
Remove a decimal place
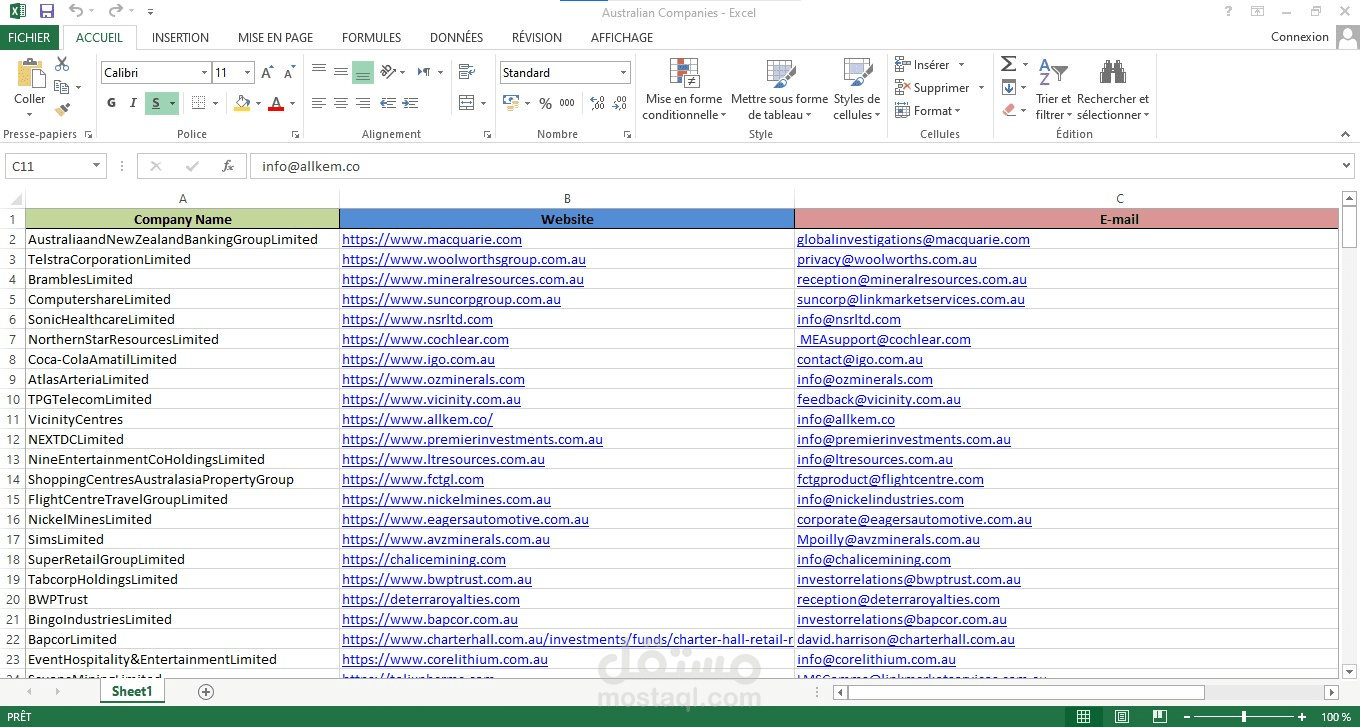click(620, 103)
